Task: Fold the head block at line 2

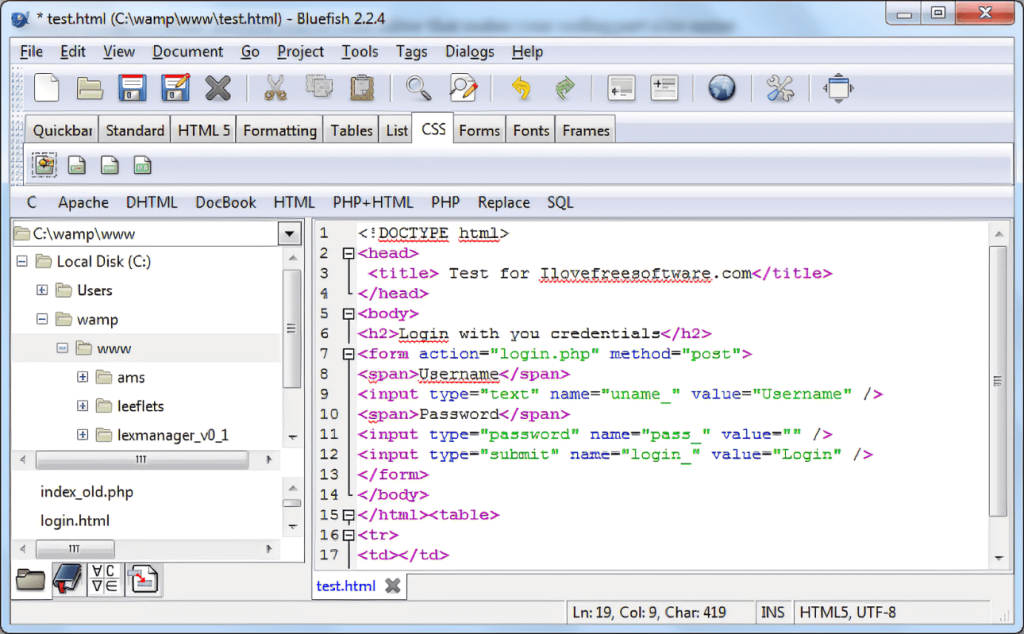Action: [x=349, y=253]
